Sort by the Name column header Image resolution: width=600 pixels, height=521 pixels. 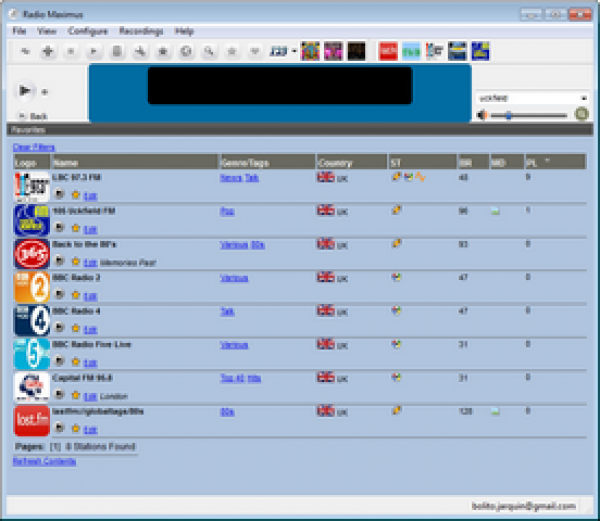[x=134, y=162]
